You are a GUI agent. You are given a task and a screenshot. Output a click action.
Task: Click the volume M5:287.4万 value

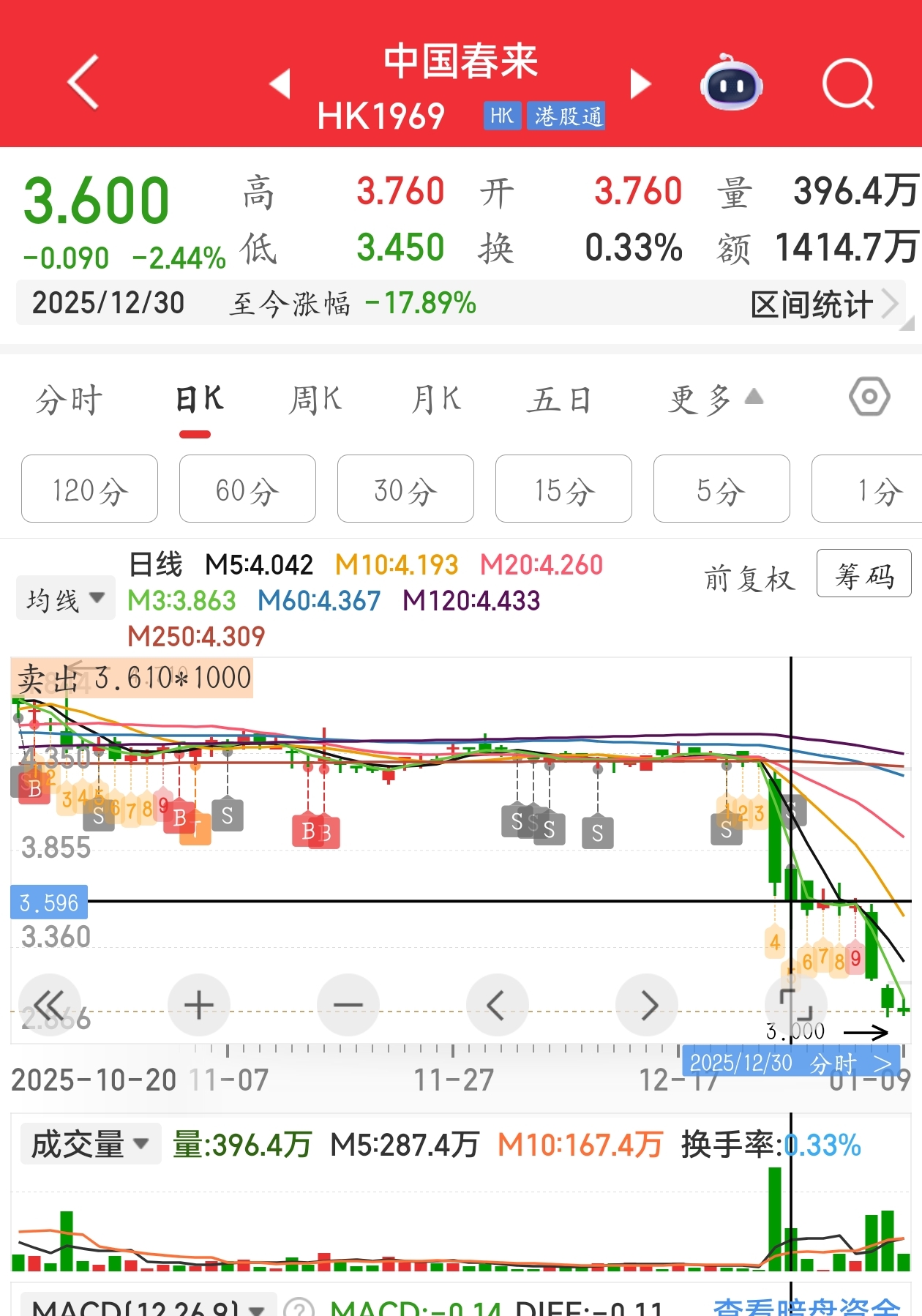(405, 1145)
